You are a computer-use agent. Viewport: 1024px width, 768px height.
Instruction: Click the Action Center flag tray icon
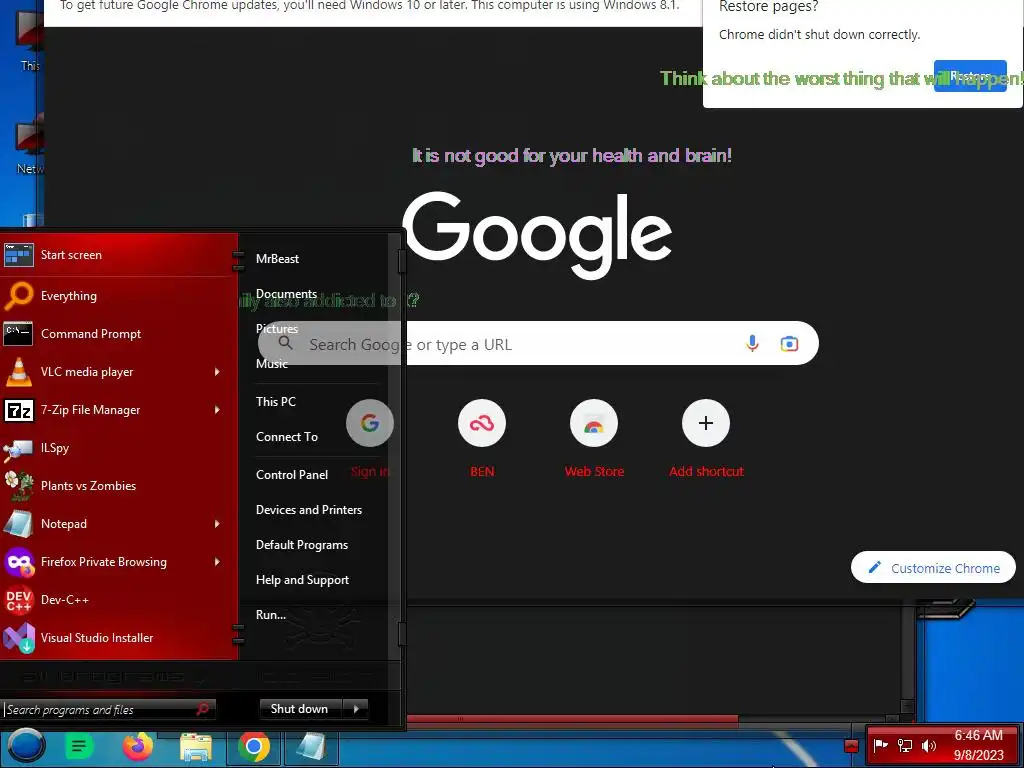(x=880, y=745)
